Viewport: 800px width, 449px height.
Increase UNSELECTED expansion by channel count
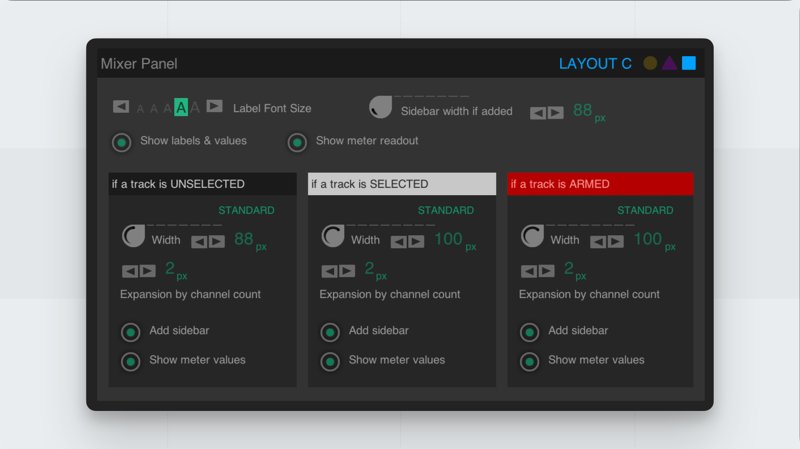[x=147, y=271]
